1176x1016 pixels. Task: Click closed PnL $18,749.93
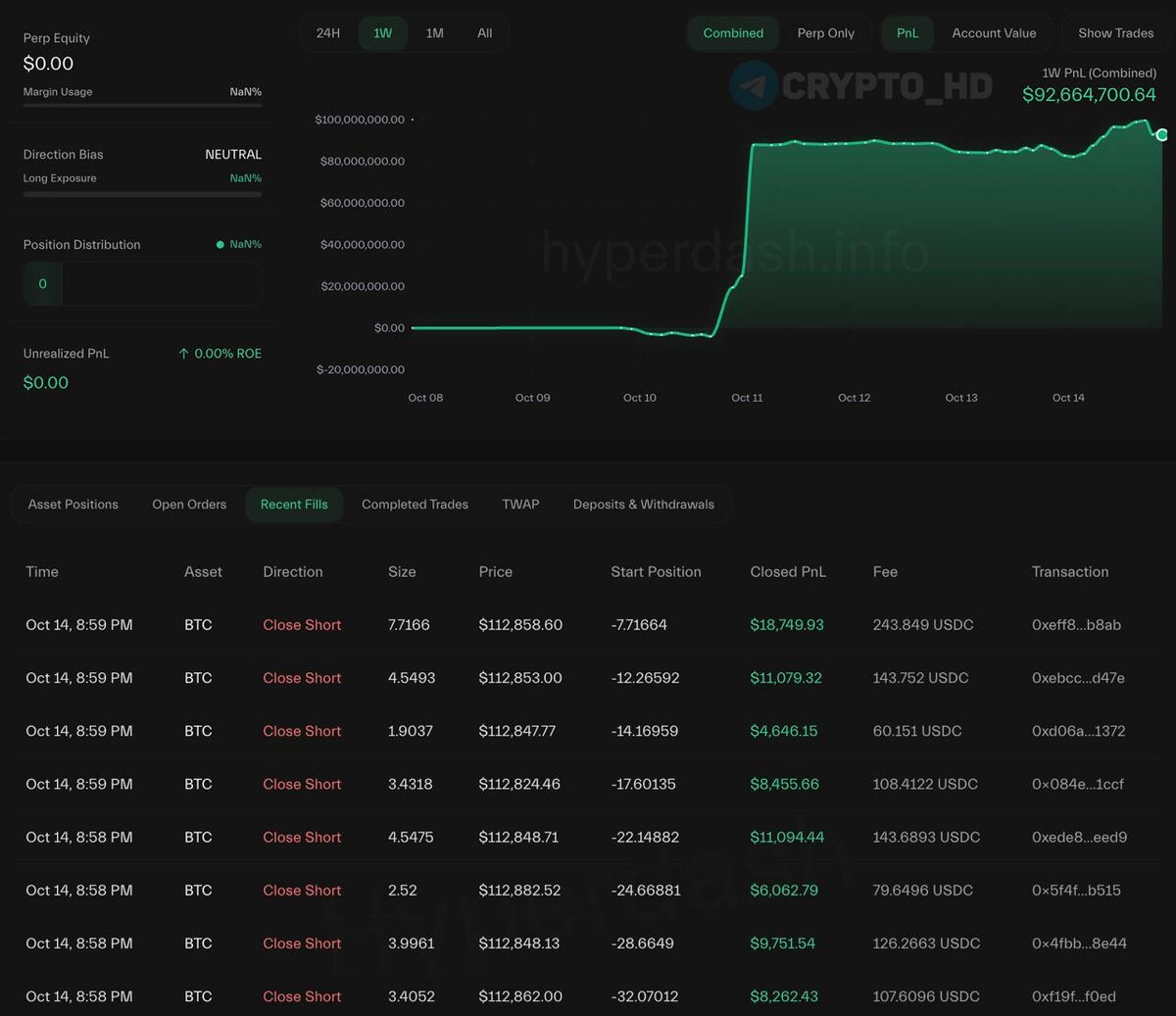pos(787,625)
